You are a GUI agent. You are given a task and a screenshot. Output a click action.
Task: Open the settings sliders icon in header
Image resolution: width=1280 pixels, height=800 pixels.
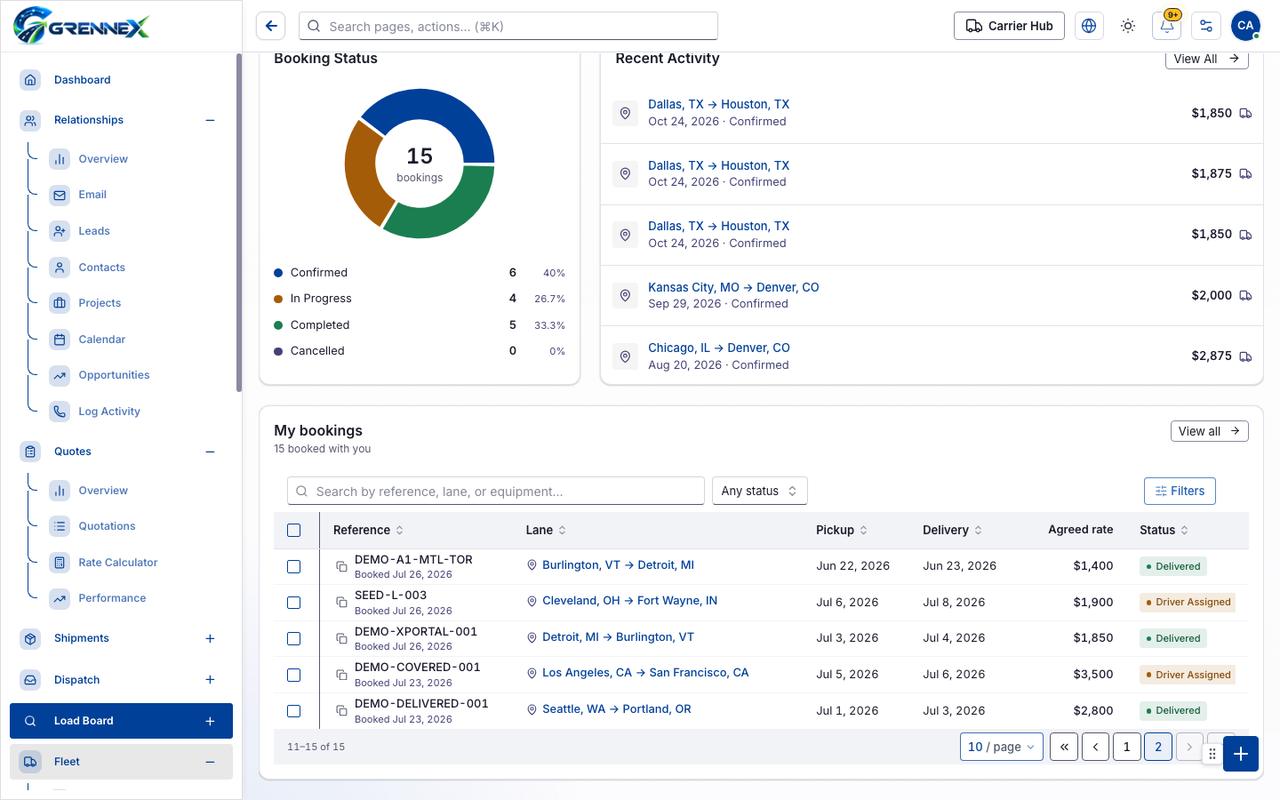pos(1206,26)
